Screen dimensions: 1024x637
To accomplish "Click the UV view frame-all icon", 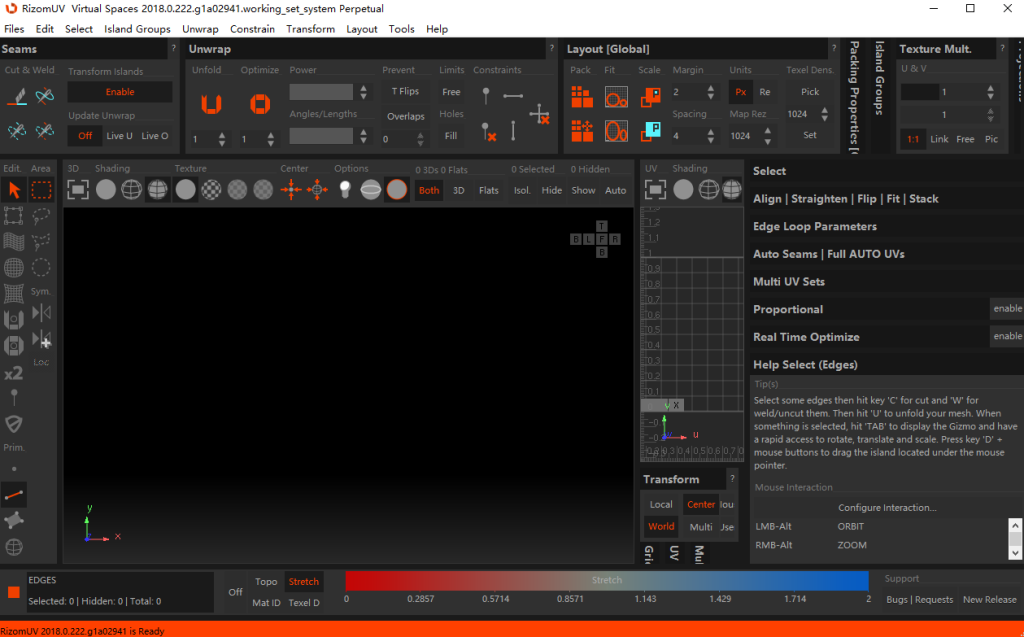I will click(x=655, y=190).
